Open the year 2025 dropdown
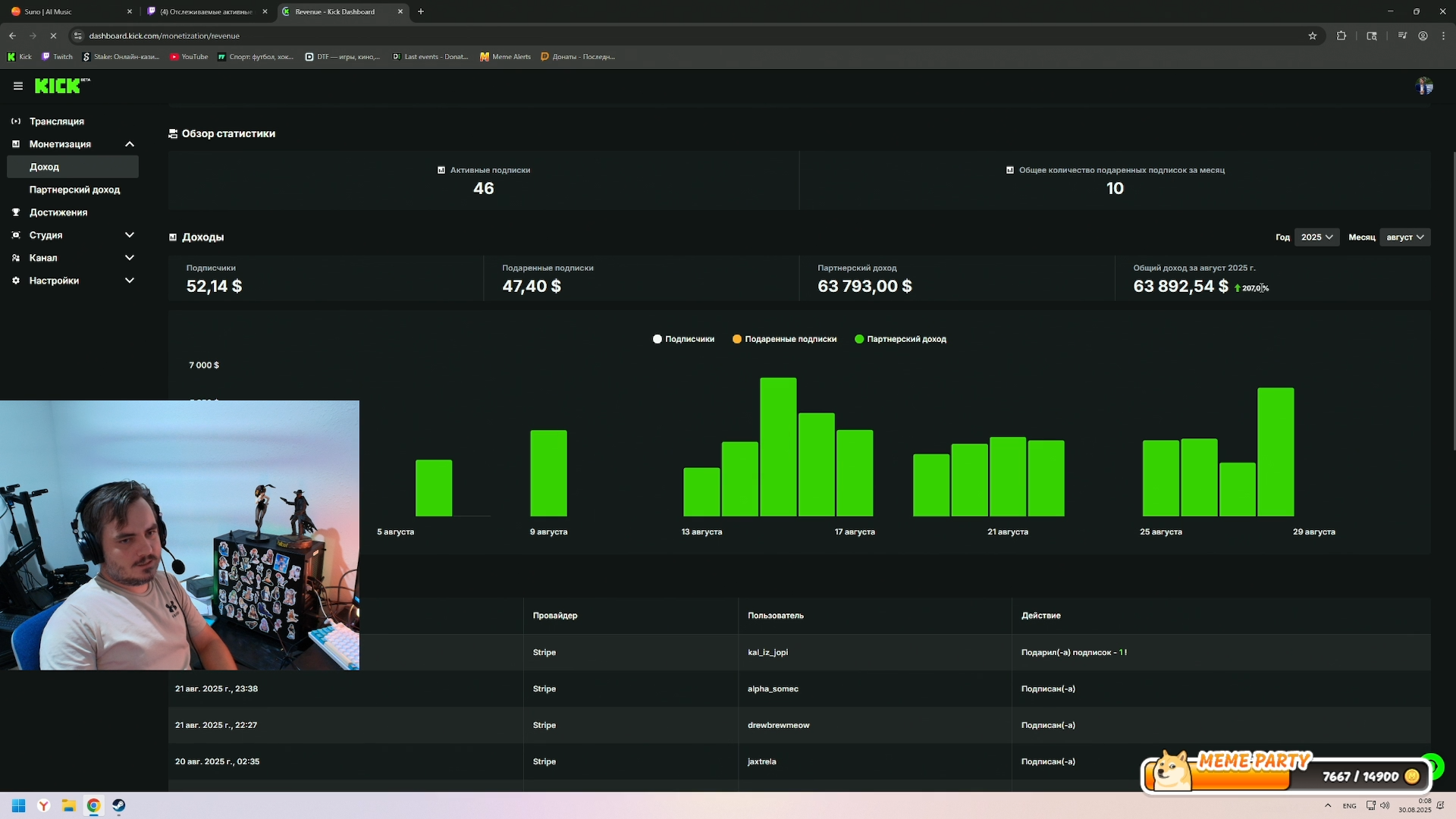 (1316, 237)
